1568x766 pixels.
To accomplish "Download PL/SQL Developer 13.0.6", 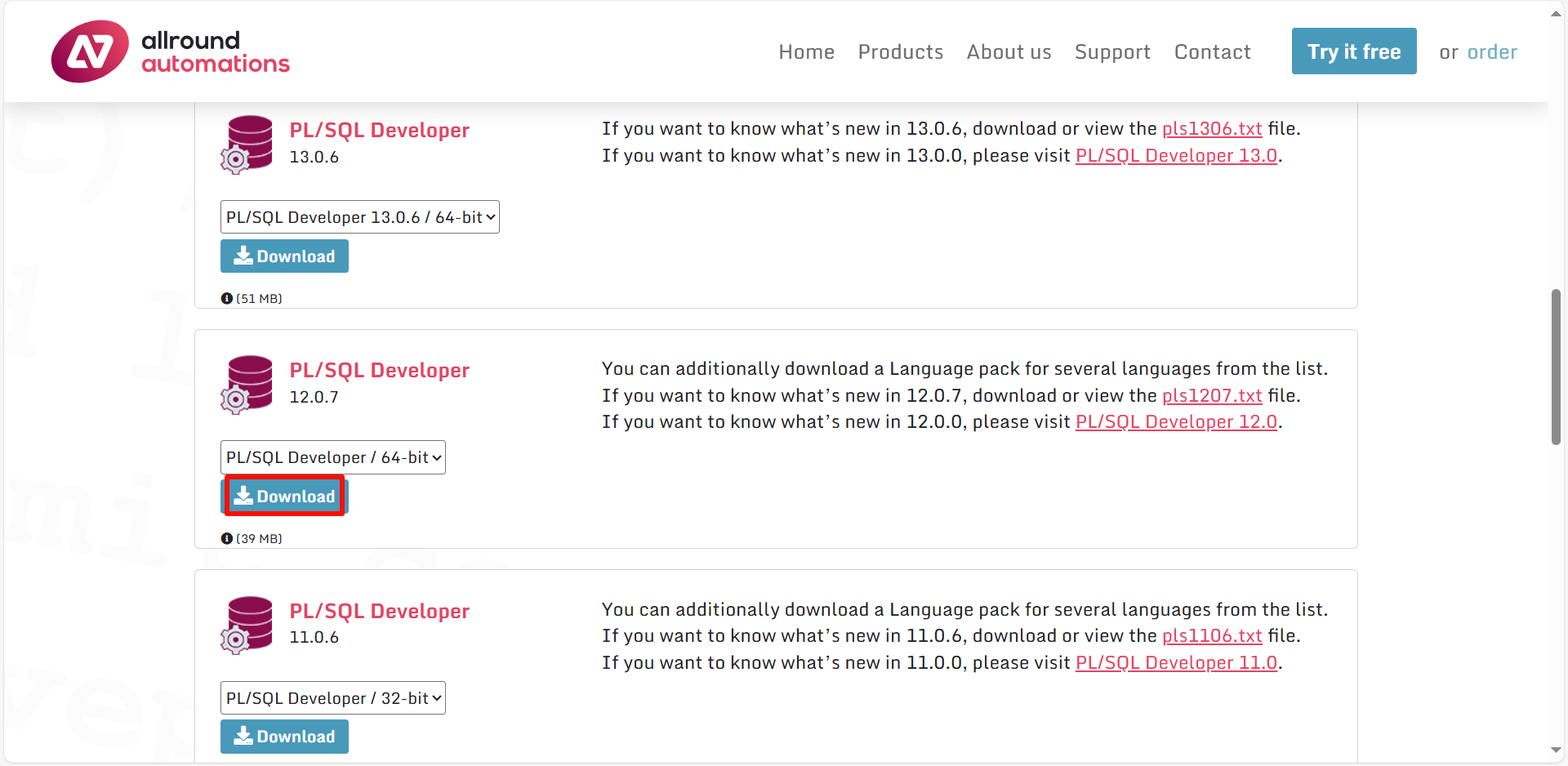I will coord(284,256).
